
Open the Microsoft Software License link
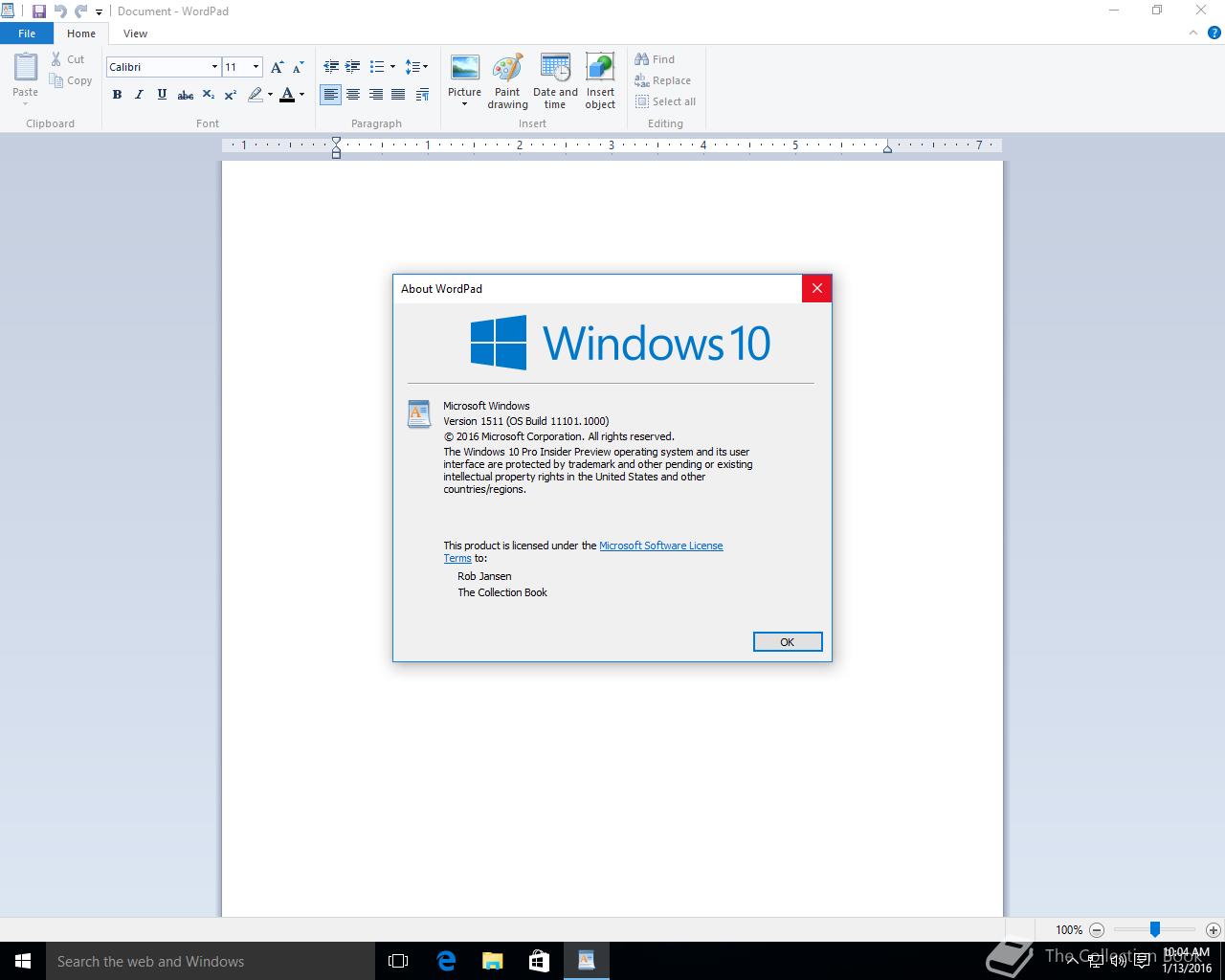coord(661,546)
